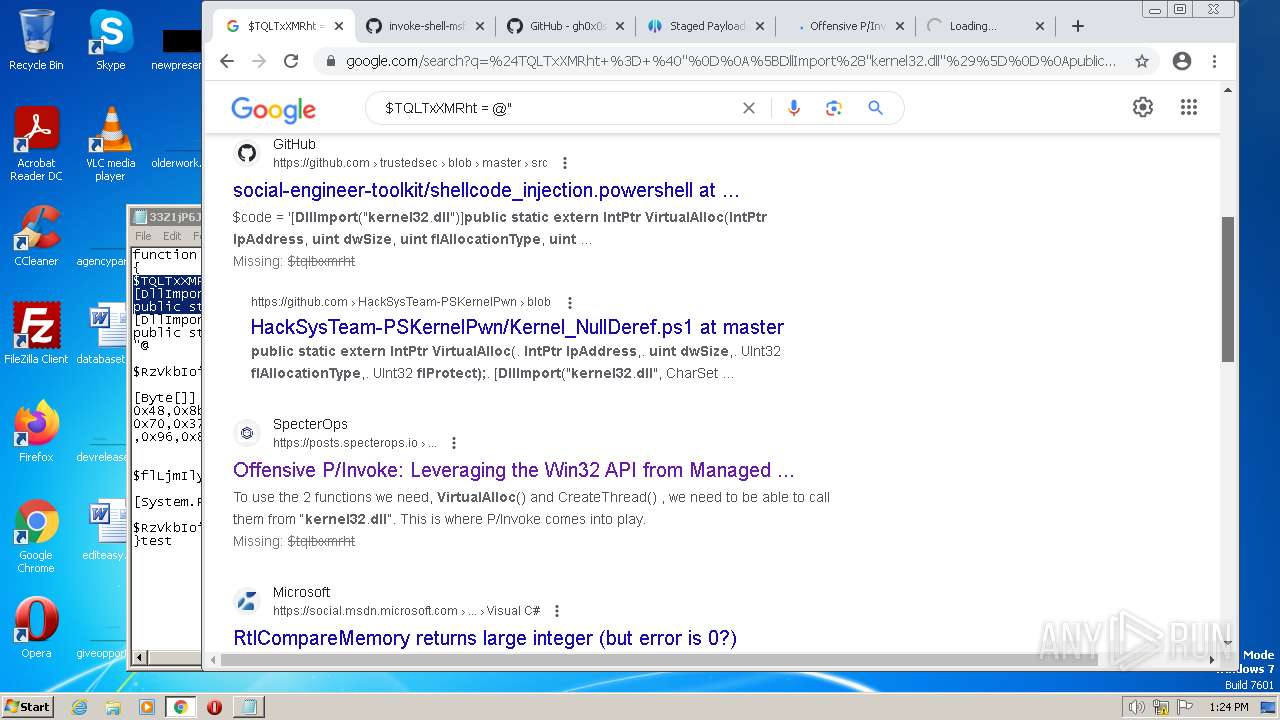This screenshot has height=720, width=1280.
Task: Search by image with Google Lens icon
Action: tap(834, 108)
